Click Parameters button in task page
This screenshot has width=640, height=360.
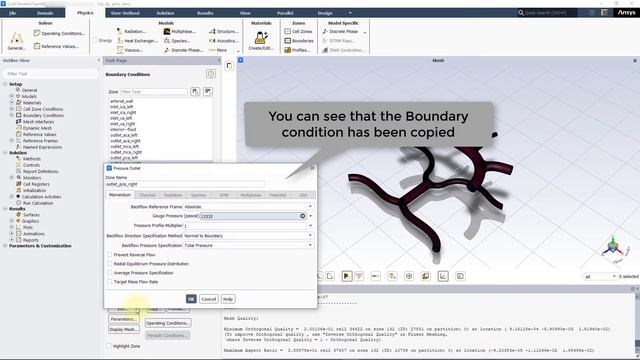pos(124,319)
